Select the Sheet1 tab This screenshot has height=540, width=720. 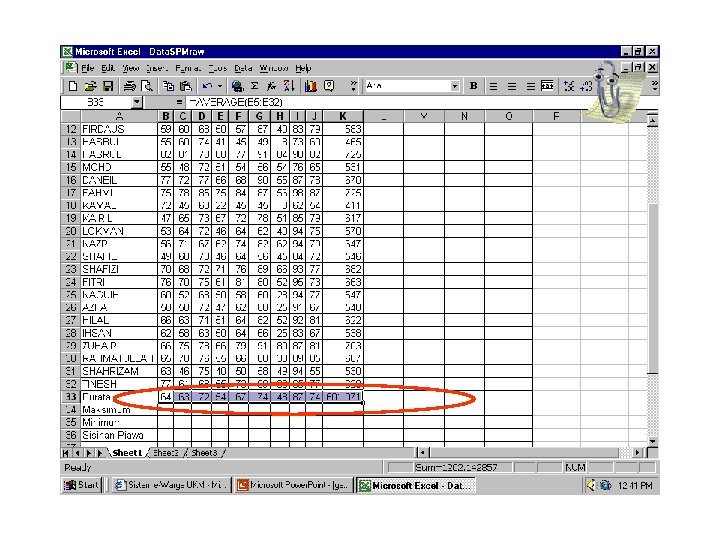click(x=127, y=453)
